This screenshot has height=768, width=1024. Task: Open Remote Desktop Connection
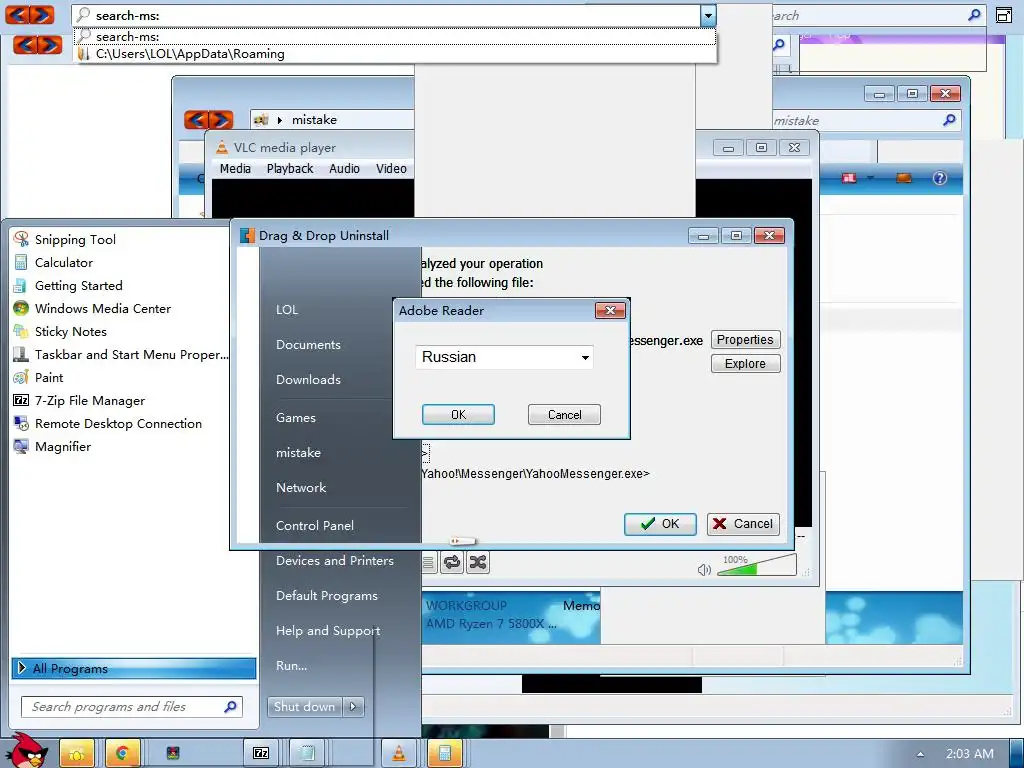point(118,424)
